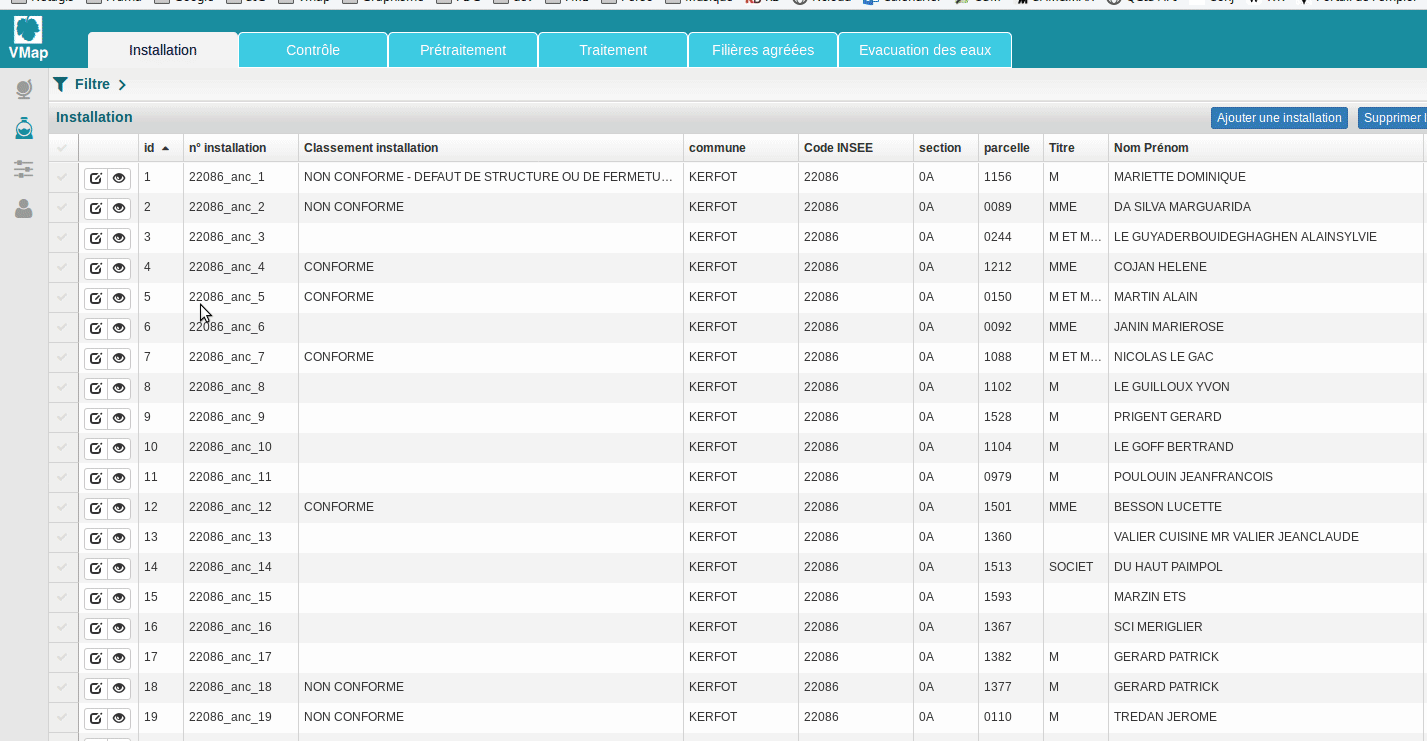
Task: Click the funnel Filtre icon
Action: [x=61, y=84]
